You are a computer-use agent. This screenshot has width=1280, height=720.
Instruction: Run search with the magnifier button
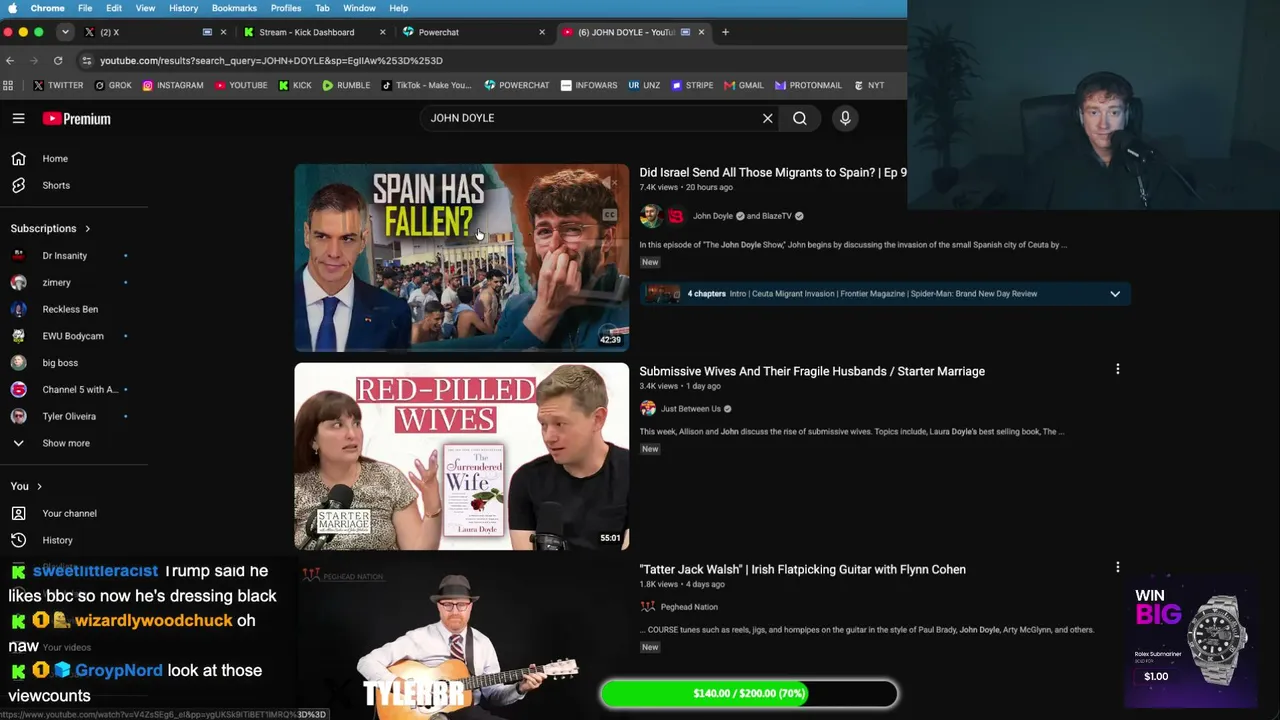point(800,118)
